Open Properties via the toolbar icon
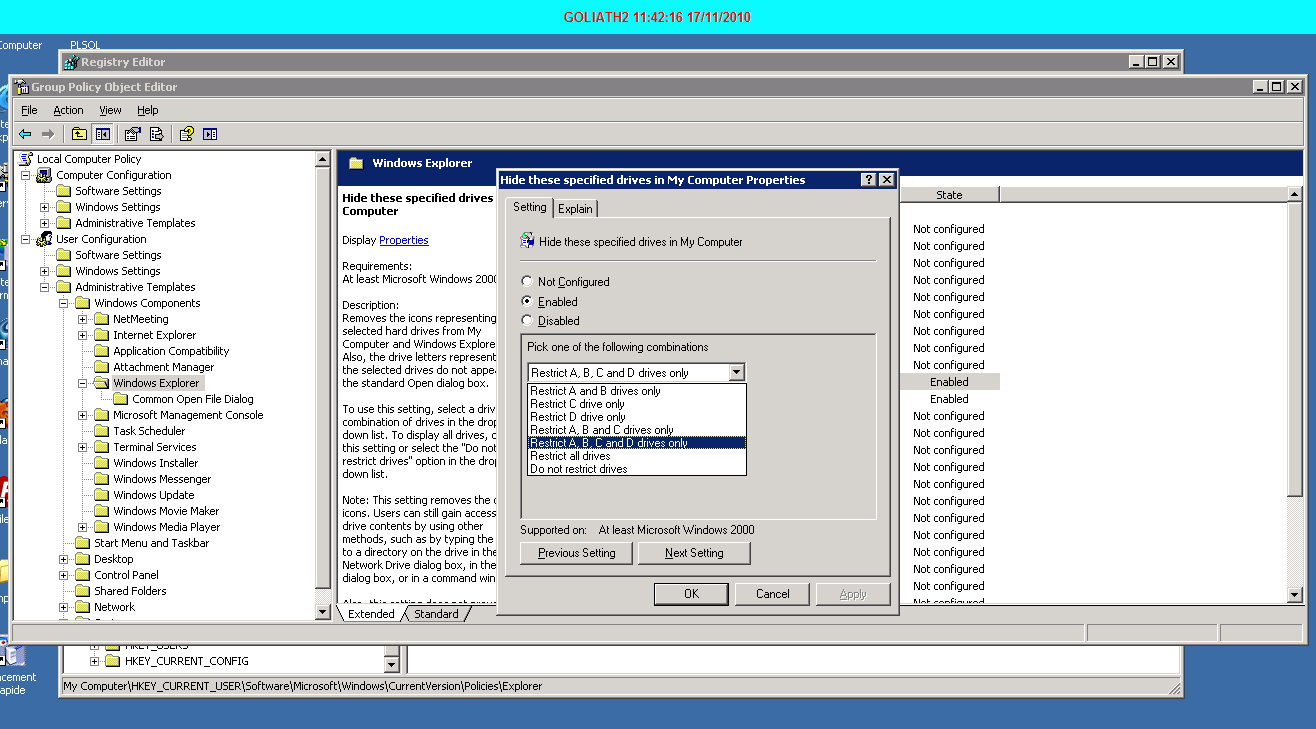Viewport: 1316px width, 729px height. point(132,134)
